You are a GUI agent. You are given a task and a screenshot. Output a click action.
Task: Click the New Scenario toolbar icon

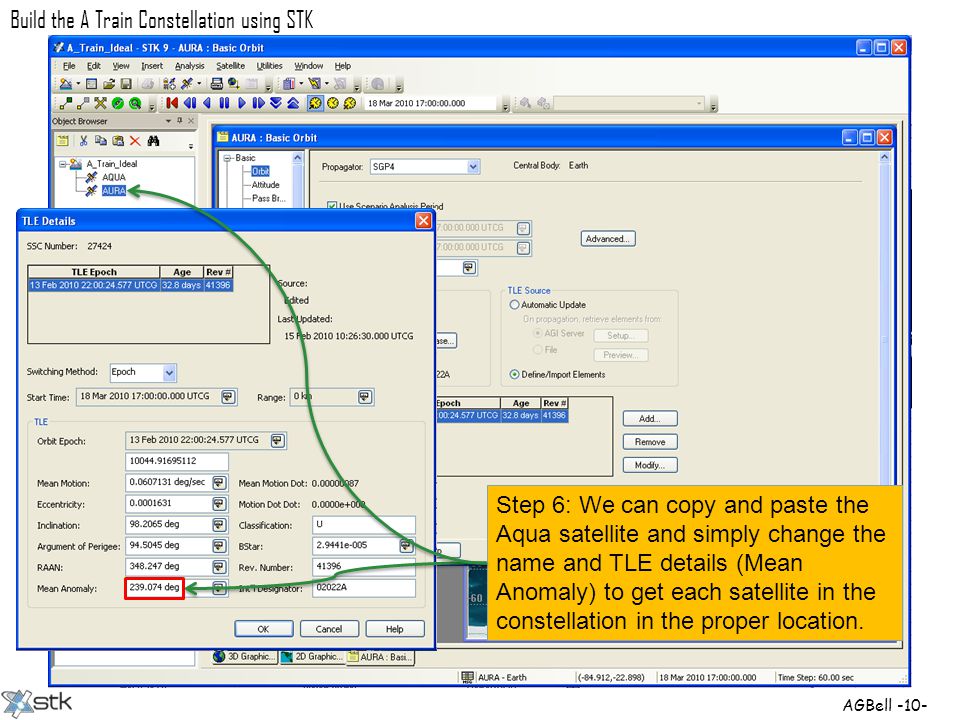pyautogui.click(x=66, y=84)
